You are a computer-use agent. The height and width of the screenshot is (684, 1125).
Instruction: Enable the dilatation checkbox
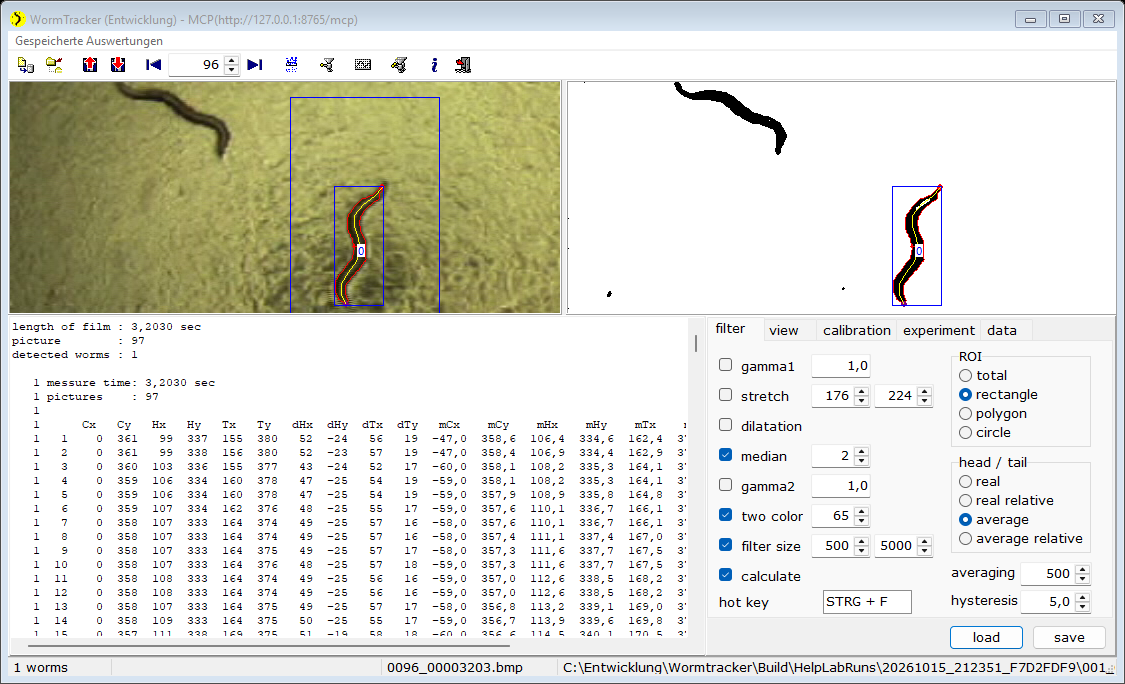point(725,426)
